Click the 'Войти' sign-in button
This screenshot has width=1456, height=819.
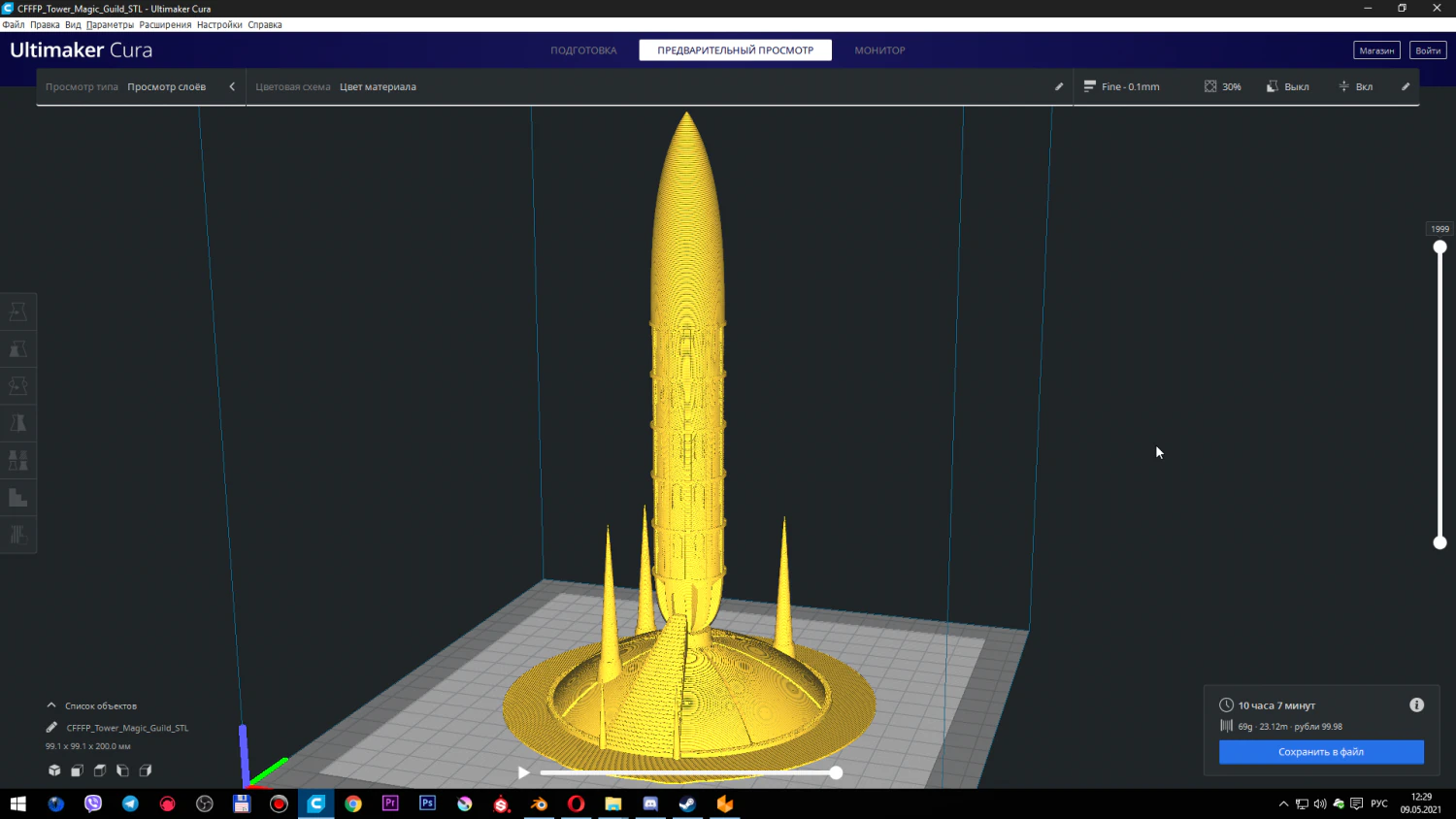coord(1428,50)
